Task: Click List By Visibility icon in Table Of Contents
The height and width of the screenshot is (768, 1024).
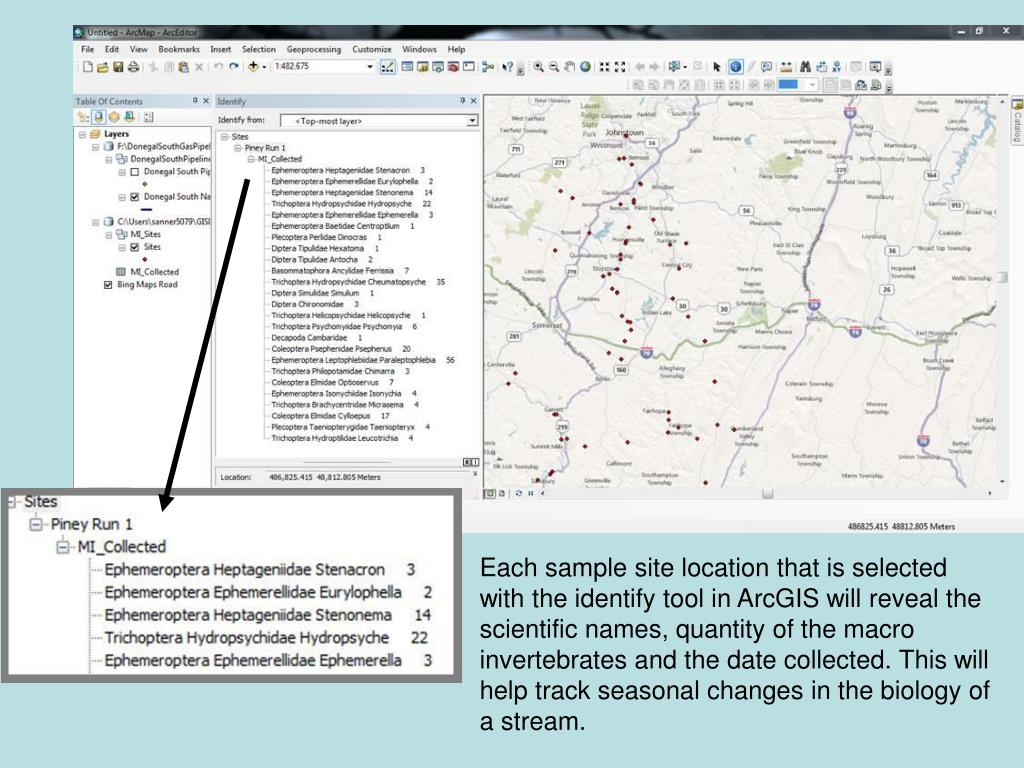Action: (x=114, y=117)
